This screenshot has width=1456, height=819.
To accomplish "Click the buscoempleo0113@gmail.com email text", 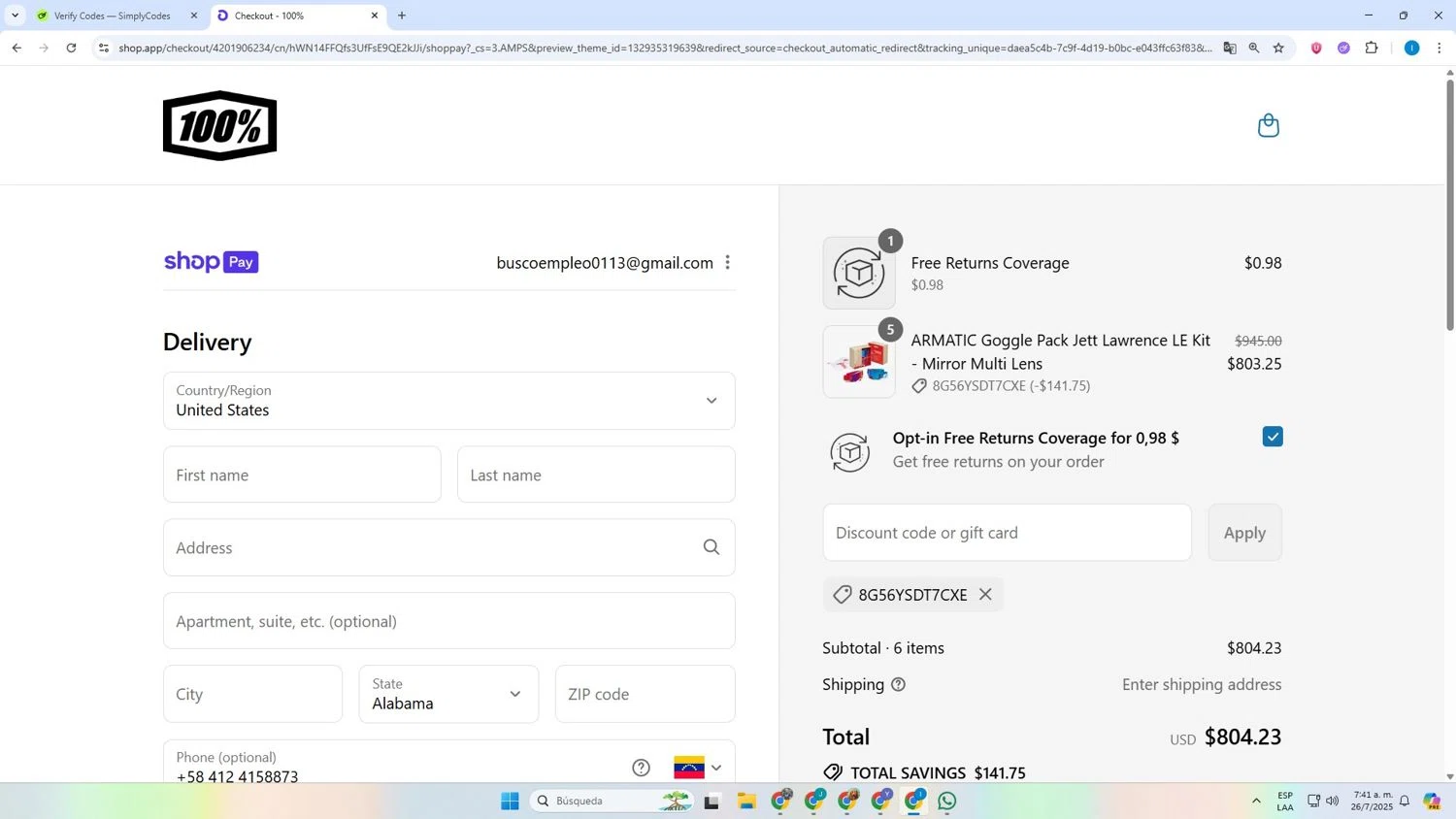I will coord(605,263).
